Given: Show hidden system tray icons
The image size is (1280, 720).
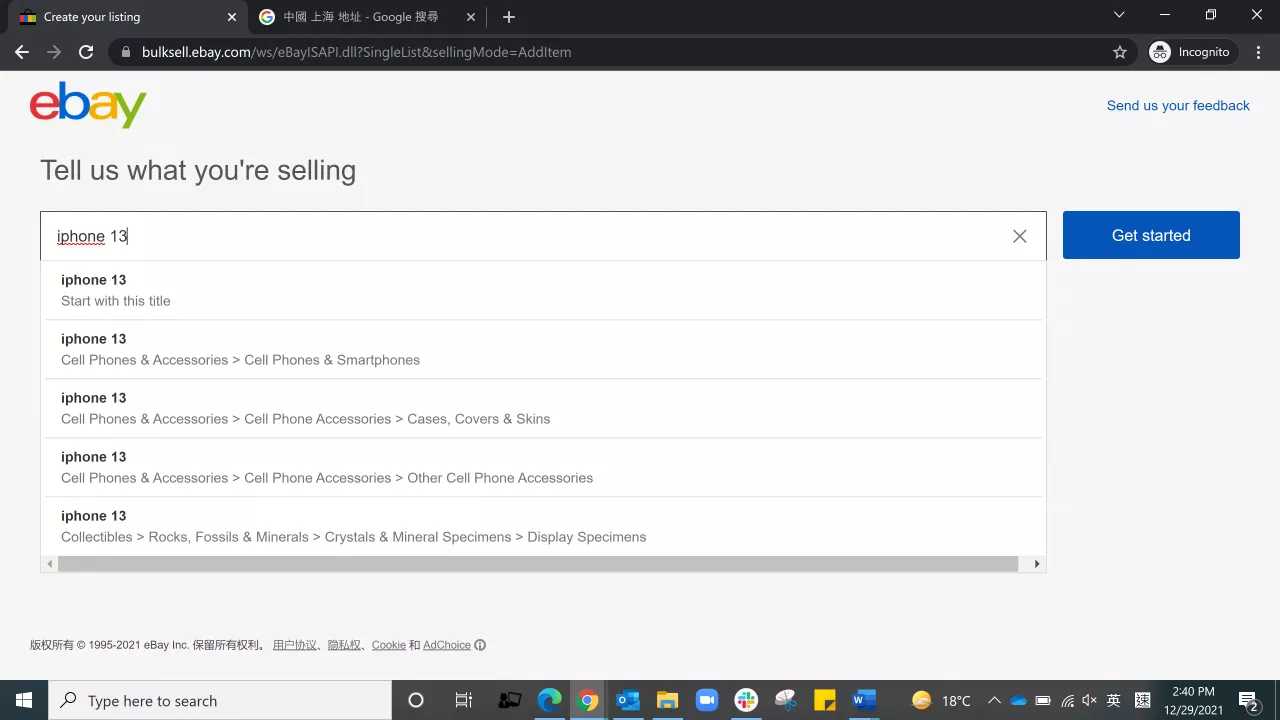Looking at the screenshot, I should click(994, 700).
